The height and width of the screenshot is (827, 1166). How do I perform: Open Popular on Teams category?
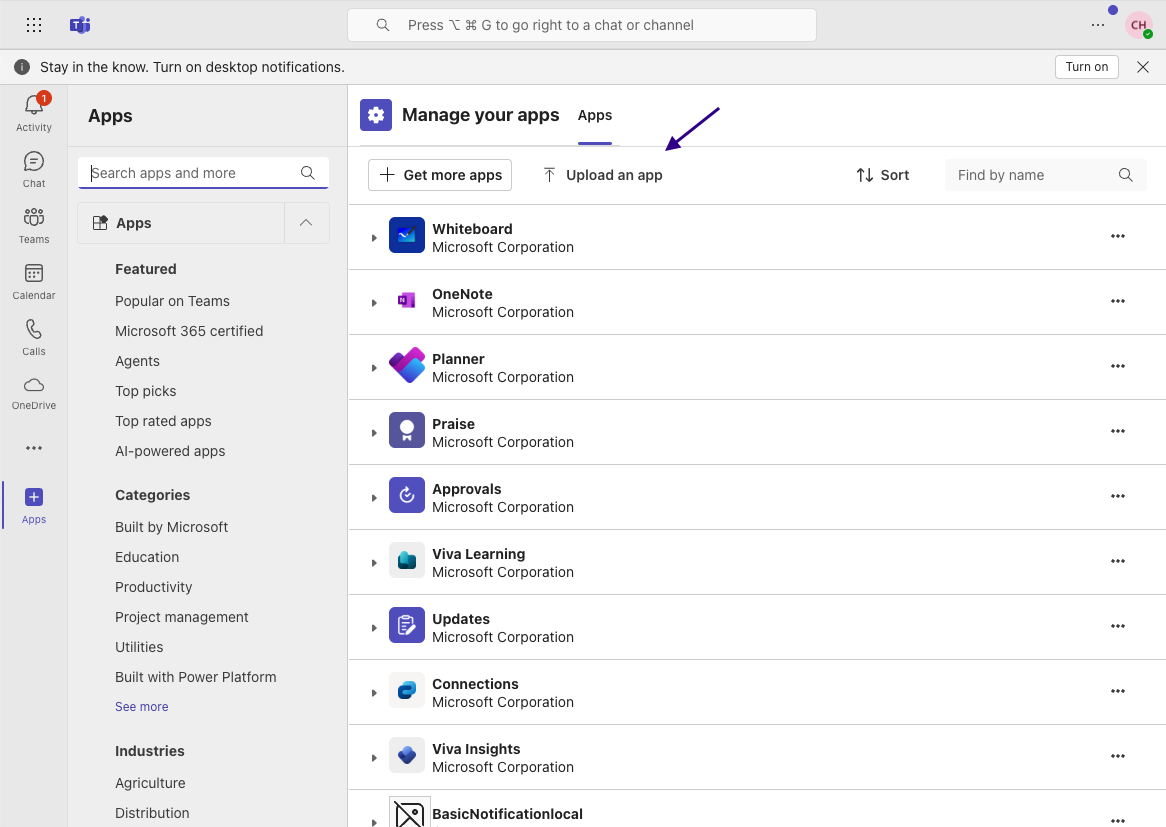[x=173, y=301]
